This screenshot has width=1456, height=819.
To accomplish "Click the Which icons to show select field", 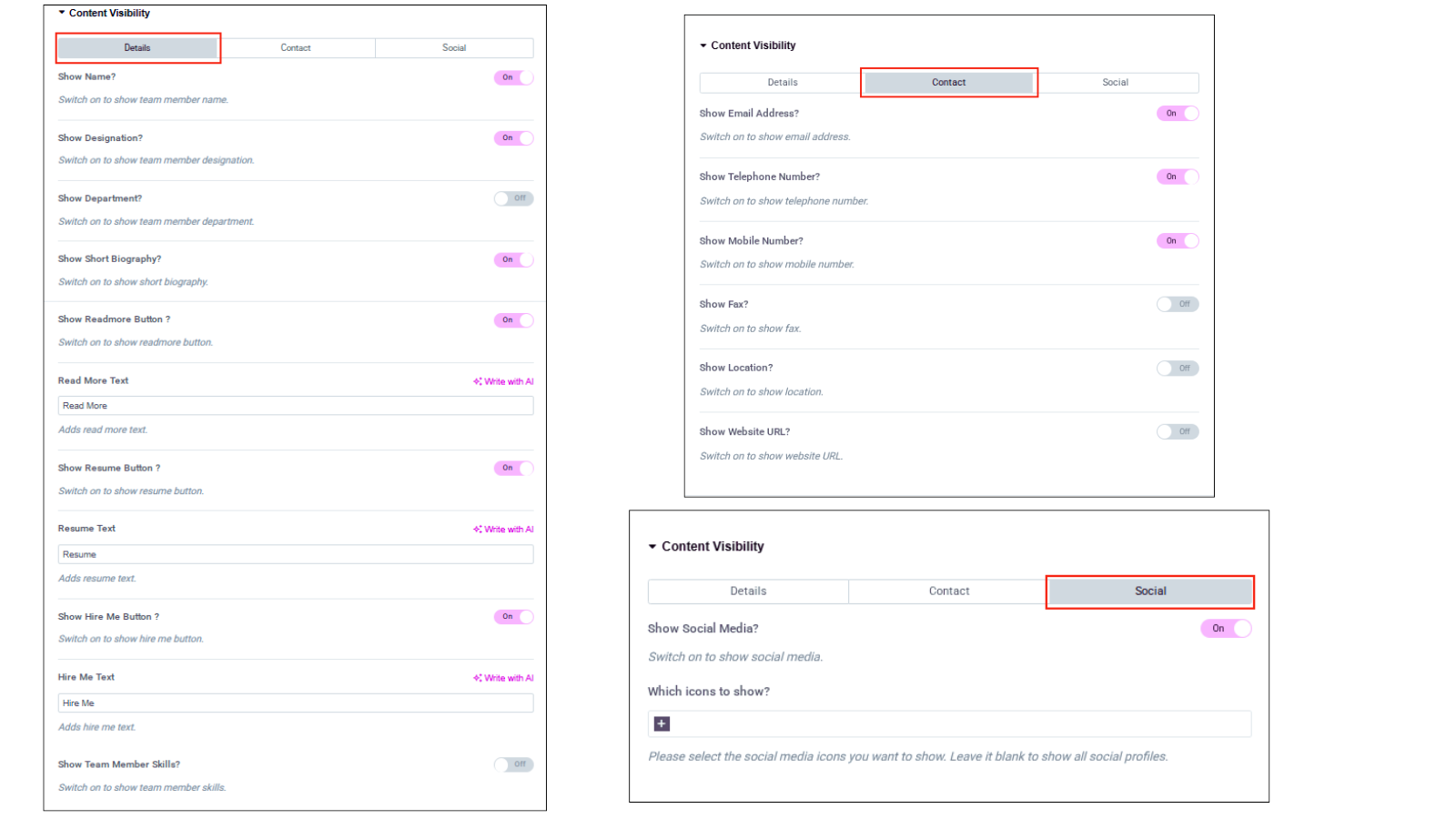I will click(x=949, y=723).
